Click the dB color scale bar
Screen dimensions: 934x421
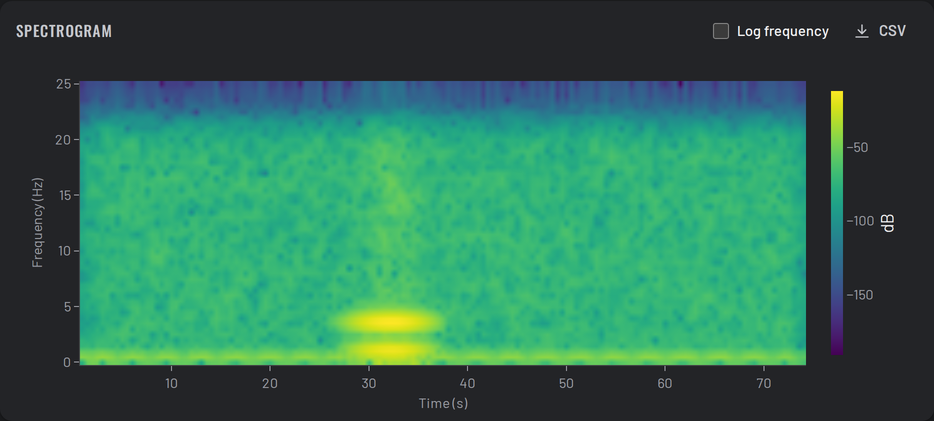pyautogui.click(x=837, y=223)
